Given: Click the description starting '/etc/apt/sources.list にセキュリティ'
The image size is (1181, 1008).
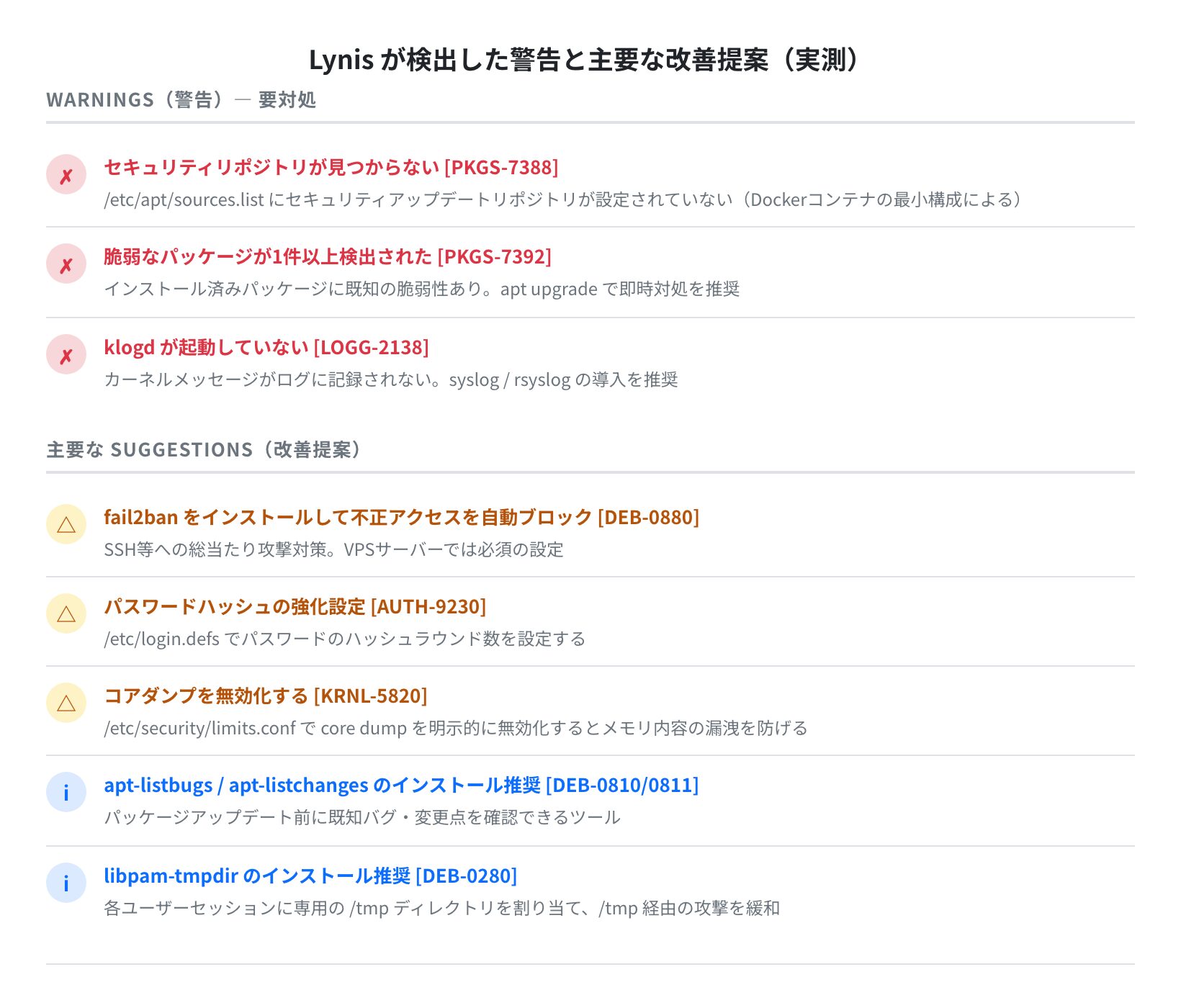Looking at the screenshot, I should point(562,199).
